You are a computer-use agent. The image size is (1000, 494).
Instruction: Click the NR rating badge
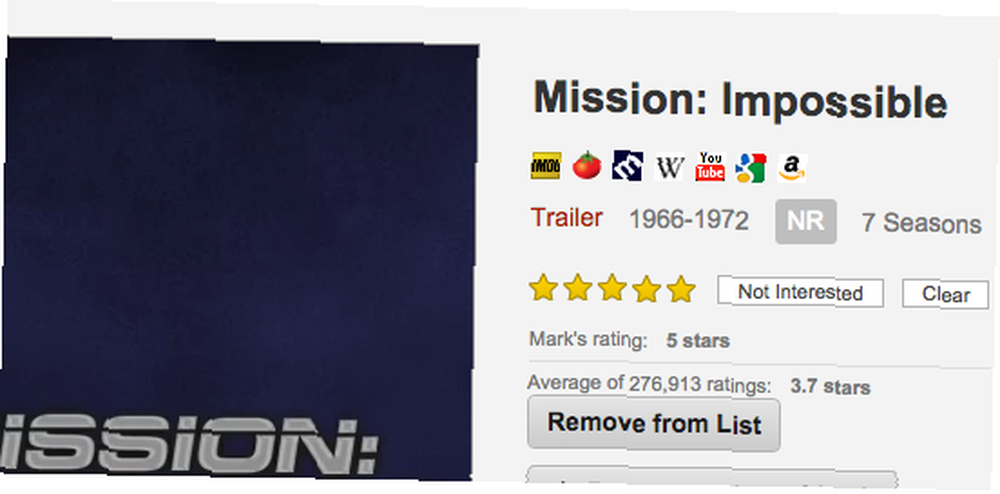coord(805,221)
